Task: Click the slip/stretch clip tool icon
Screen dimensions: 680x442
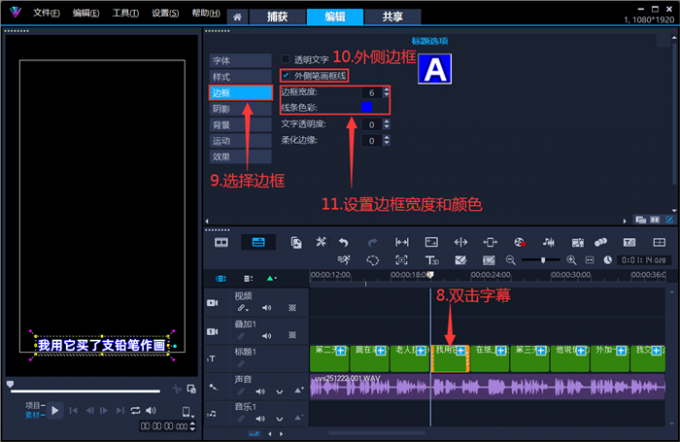Action: [x=402, y=242]
